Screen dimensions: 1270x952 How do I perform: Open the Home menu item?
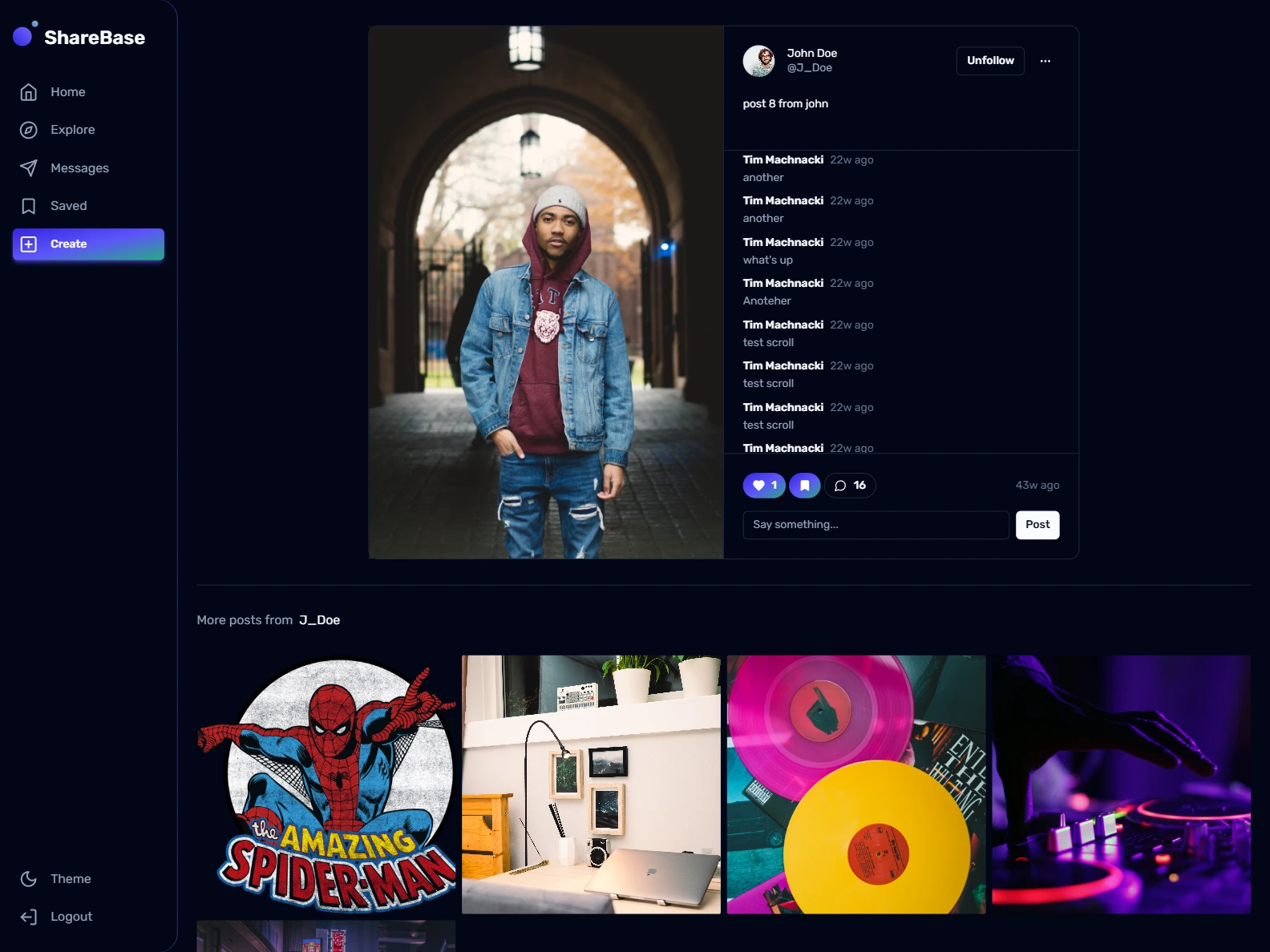[88, 92]
